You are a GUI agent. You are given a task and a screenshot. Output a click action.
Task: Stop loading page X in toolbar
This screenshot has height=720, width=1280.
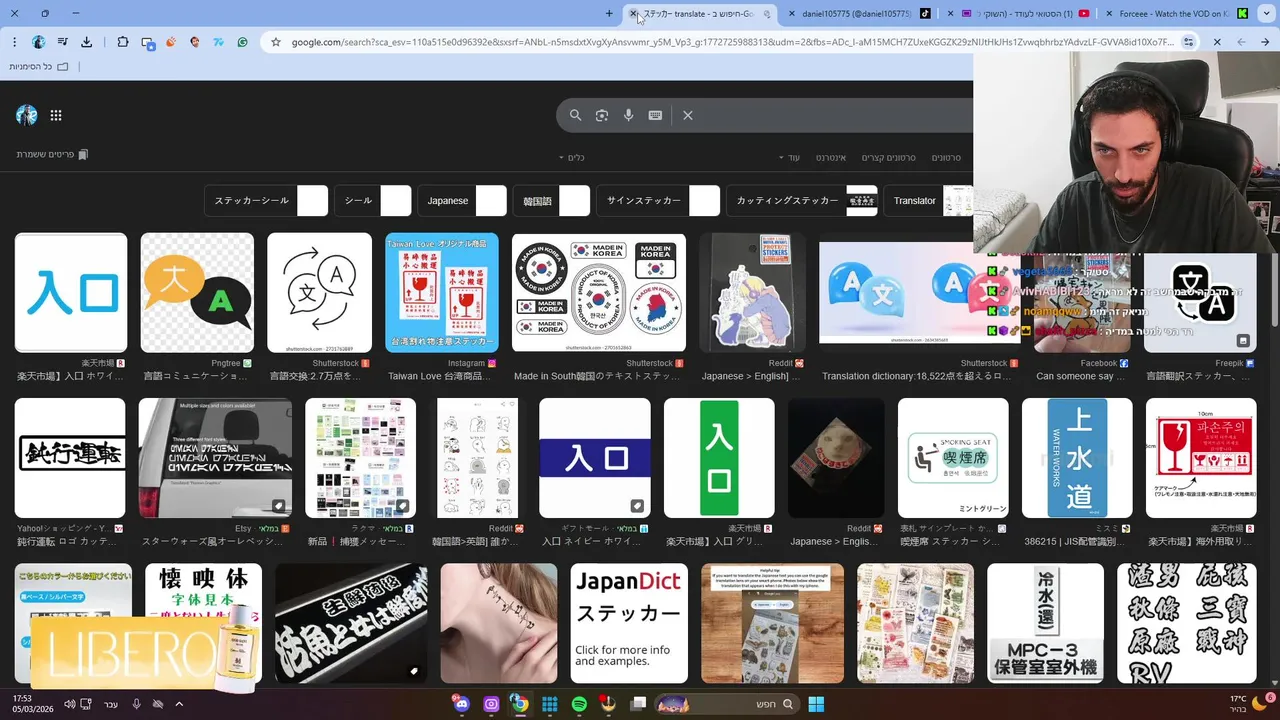1217,42
